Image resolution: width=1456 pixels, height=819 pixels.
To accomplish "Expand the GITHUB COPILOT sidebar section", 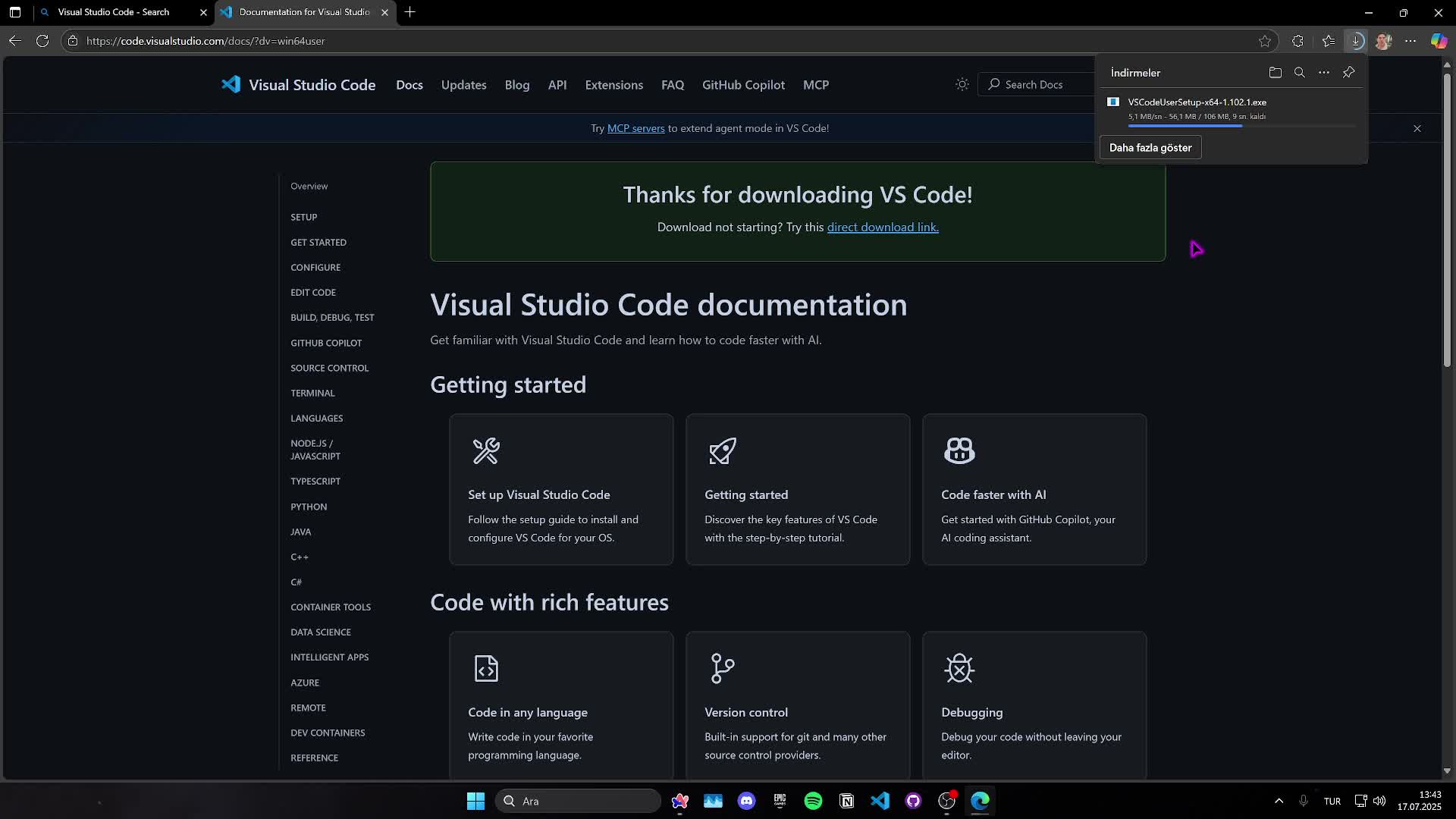I will [x=326, y=343].
